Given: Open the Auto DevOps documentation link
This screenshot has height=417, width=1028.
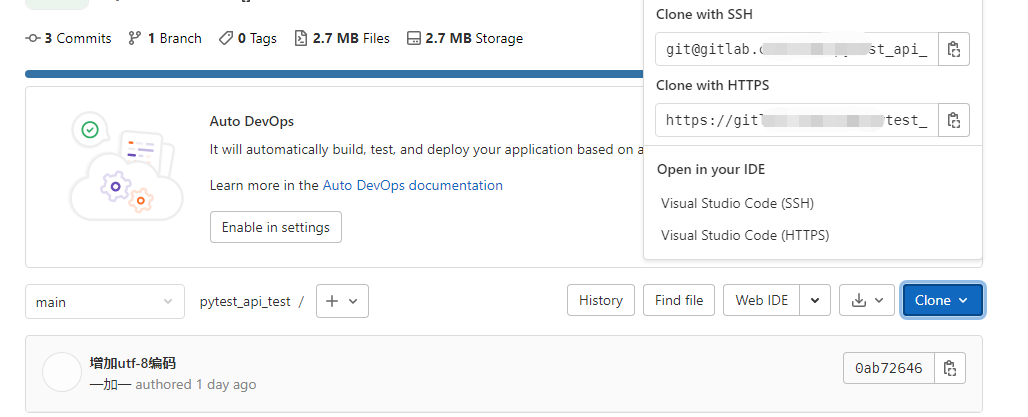Looking at the screenshot, I should [413, 185].
